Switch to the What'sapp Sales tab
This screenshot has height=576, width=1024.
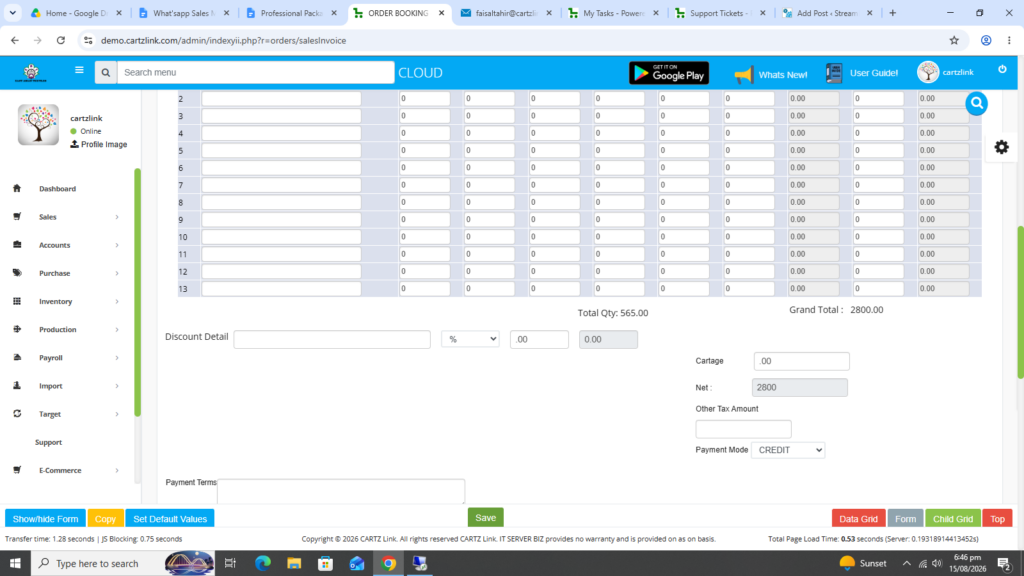coord(184,13)
